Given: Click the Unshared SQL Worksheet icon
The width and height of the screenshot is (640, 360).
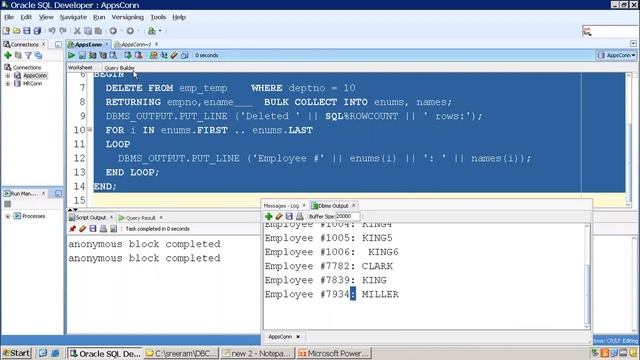Looking at the screenshot, I should [153, 55].
